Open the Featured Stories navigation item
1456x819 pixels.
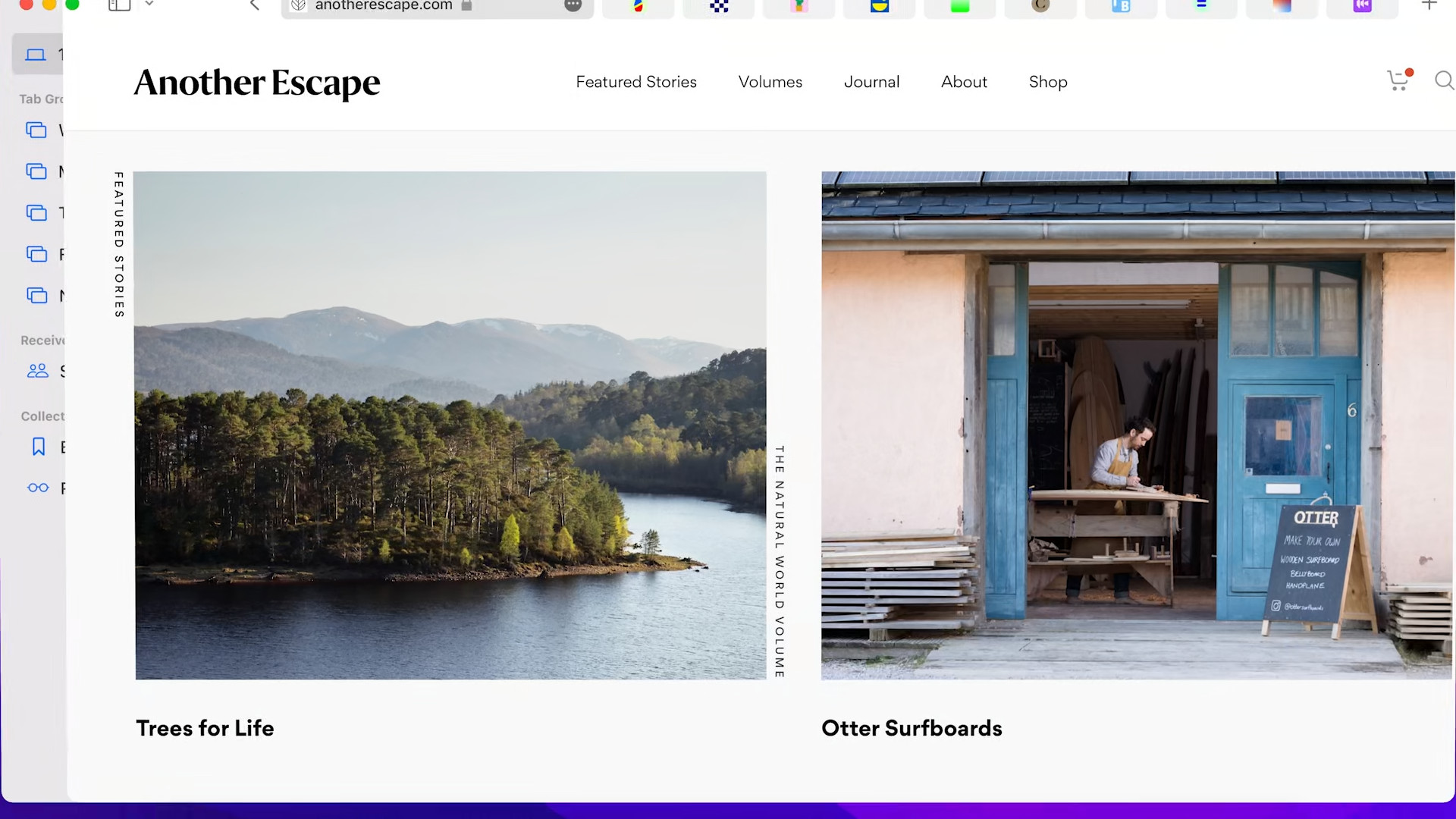click(x=635, y=81)
